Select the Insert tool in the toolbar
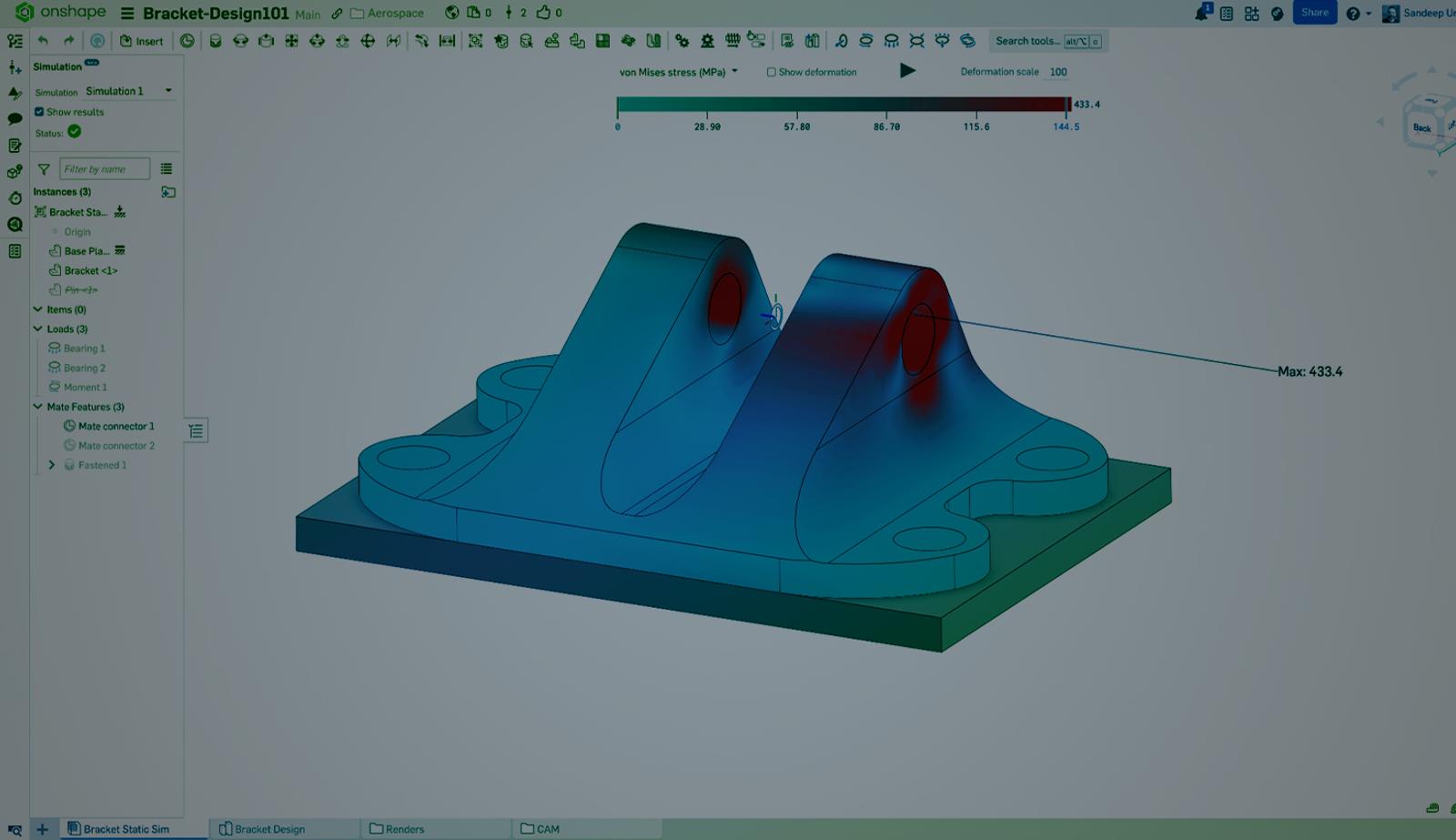Image resolution: width=1456 pixels, height=840 pixels. (x=141, y=41)
